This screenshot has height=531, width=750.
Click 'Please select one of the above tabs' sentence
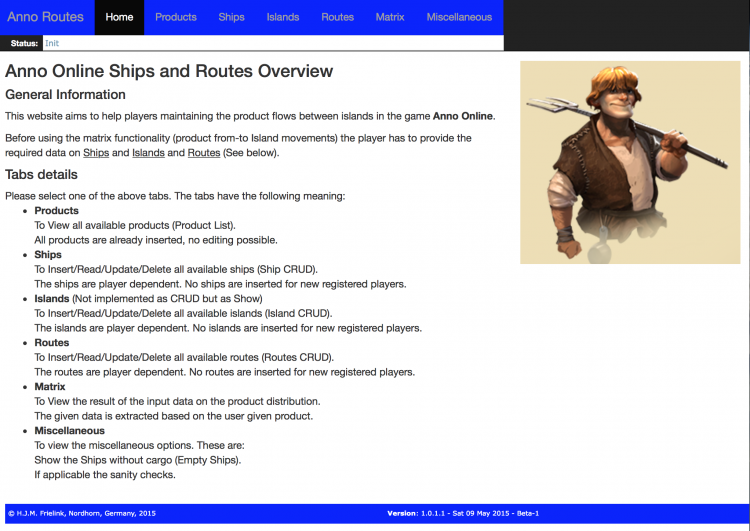pyautogui.click(x=175, y=196)
